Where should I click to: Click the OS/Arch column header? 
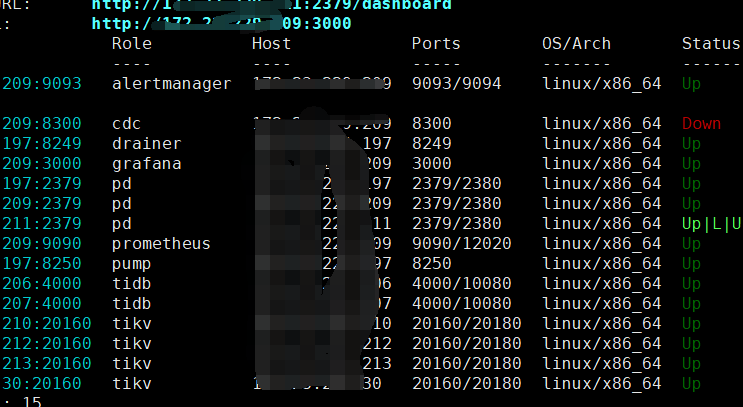point(576,44)
